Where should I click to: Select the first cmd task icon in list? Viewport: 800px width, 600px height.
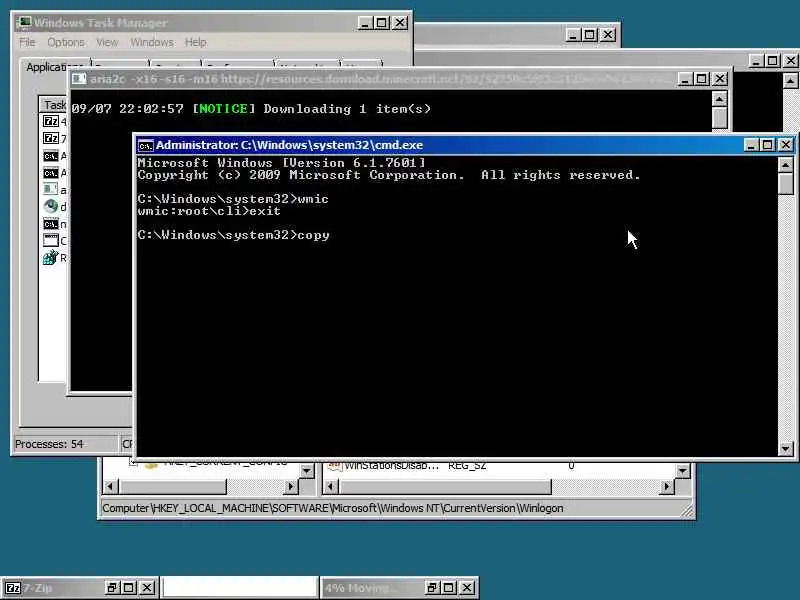click(51, 156)
